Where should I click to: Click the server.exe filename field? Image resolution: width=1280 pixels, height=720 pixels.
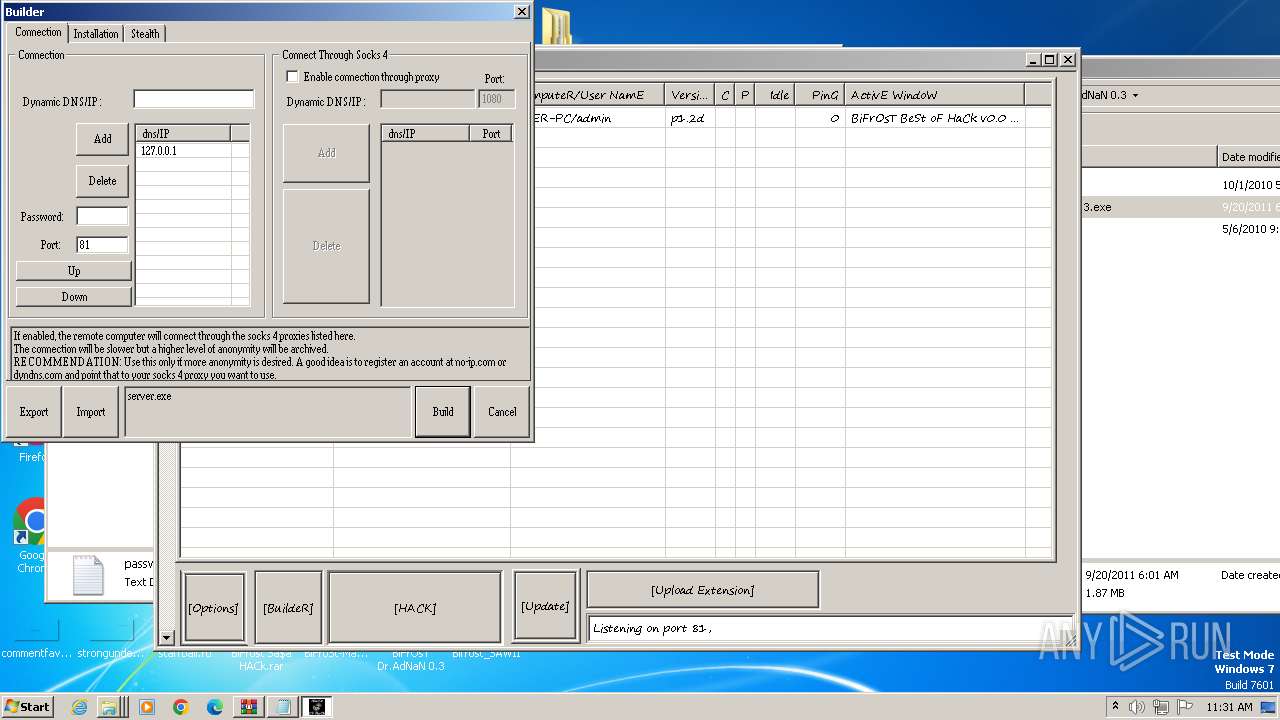click(268, 412)
